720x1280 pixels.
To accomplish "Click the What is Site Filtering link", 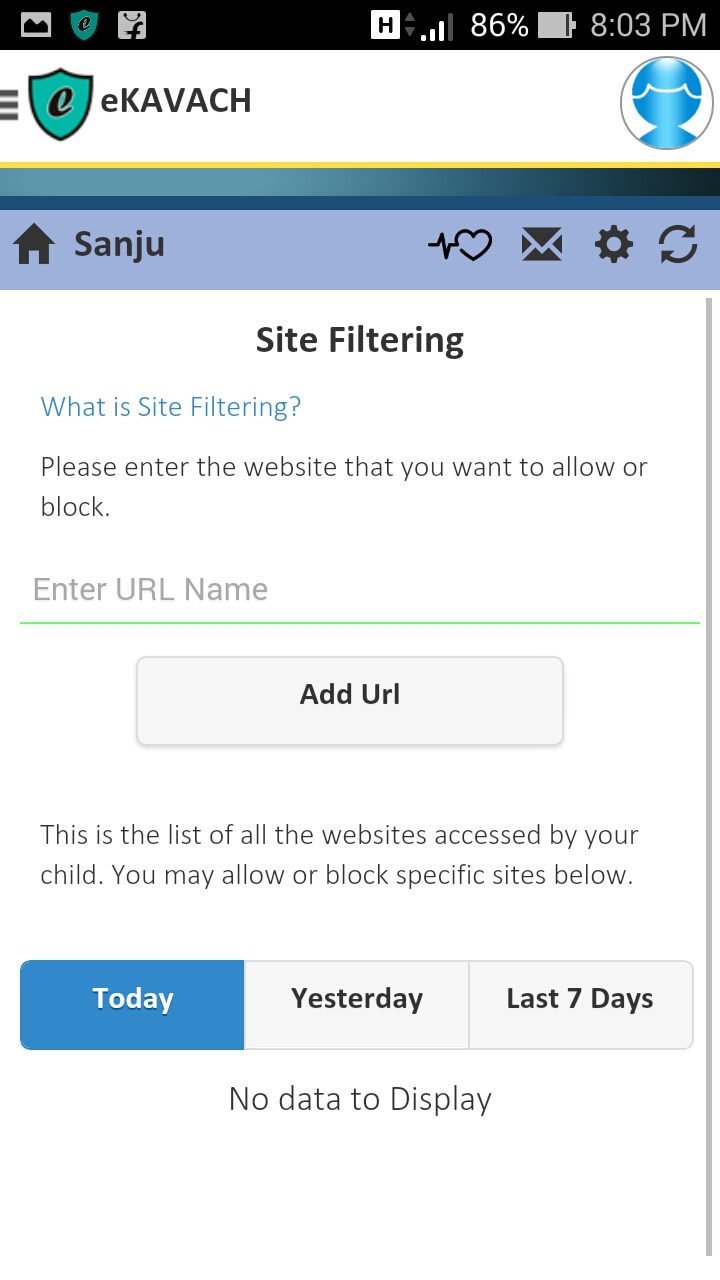I will tap(171, 407).
